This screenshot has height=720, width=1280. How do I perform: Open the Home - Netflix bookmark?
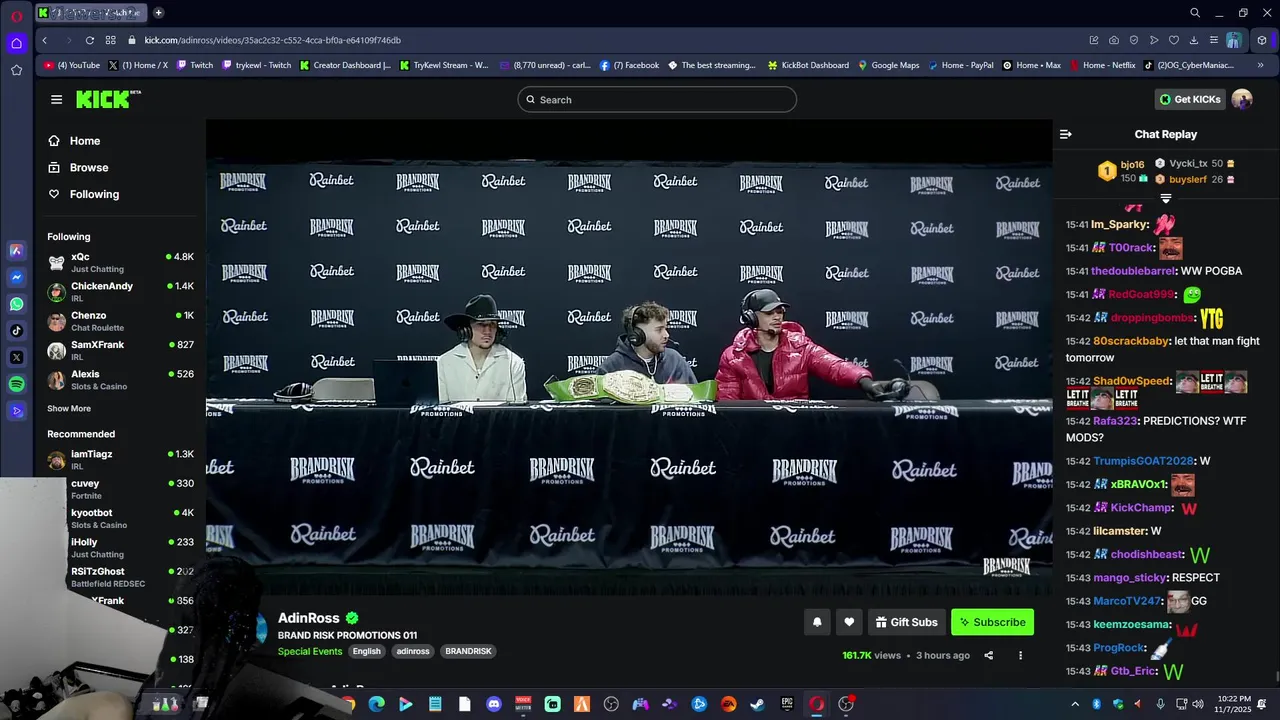tap(1103, 65)
